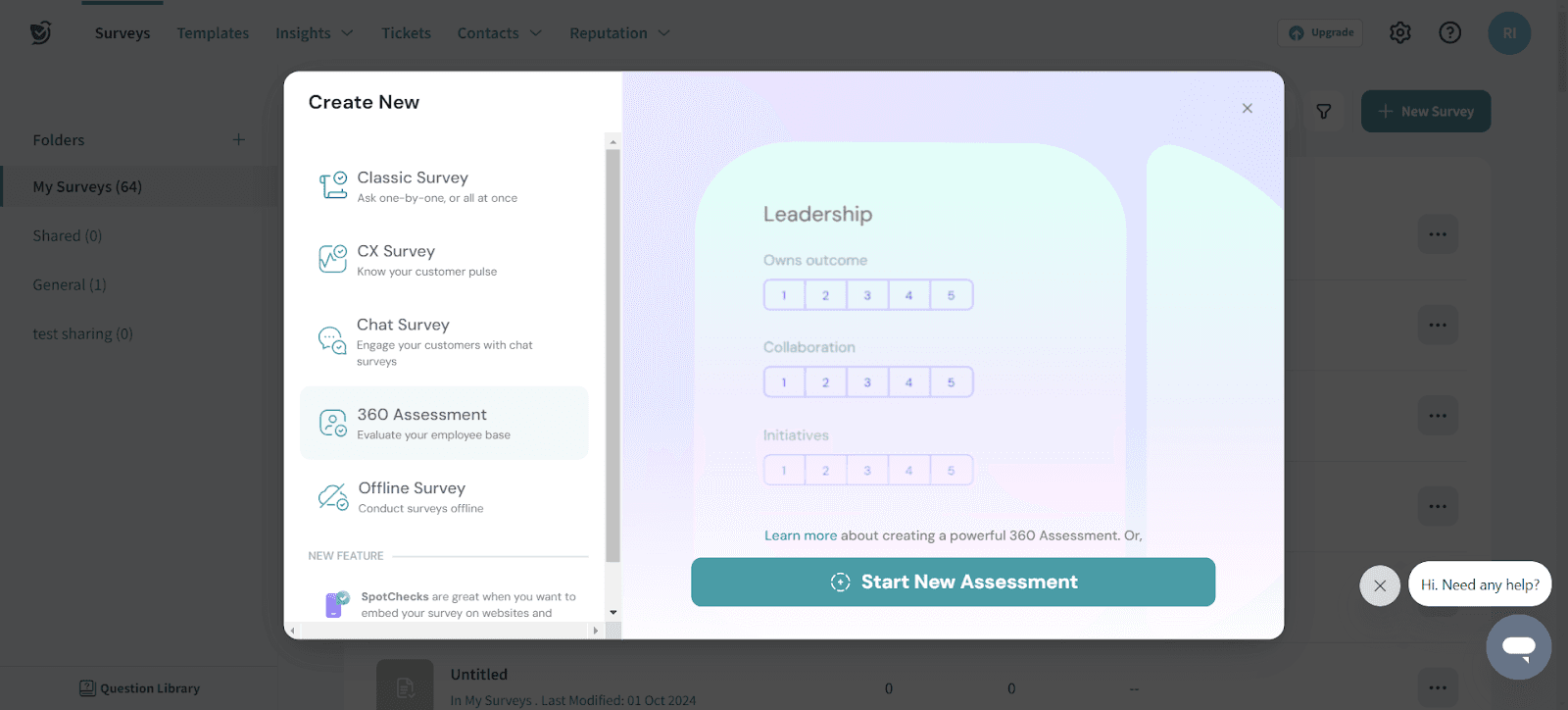Expand the Insights dropdown menu
This screenshot has width=1568, height=710.
click(x=314, y=33)
